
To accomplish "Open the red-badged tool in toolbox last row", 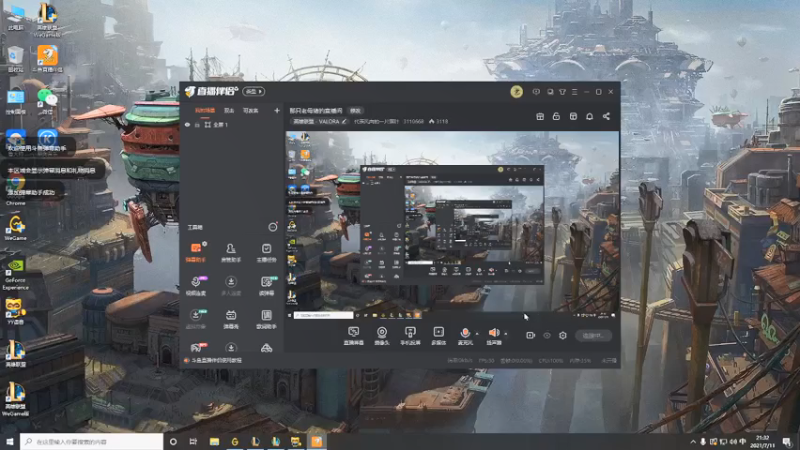I will (x=197, y=348).
